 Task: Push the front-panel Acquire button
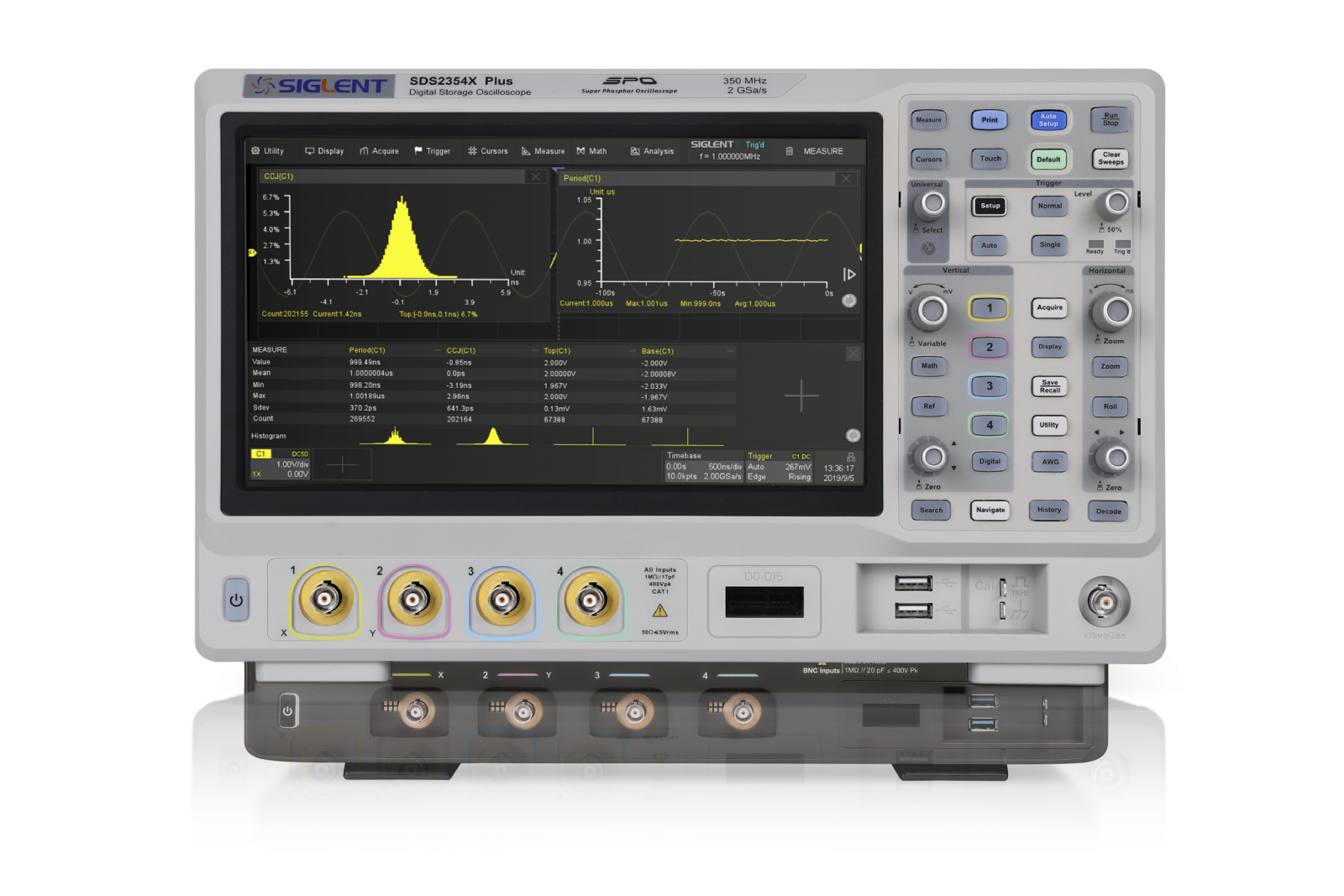click(1049, 308)
